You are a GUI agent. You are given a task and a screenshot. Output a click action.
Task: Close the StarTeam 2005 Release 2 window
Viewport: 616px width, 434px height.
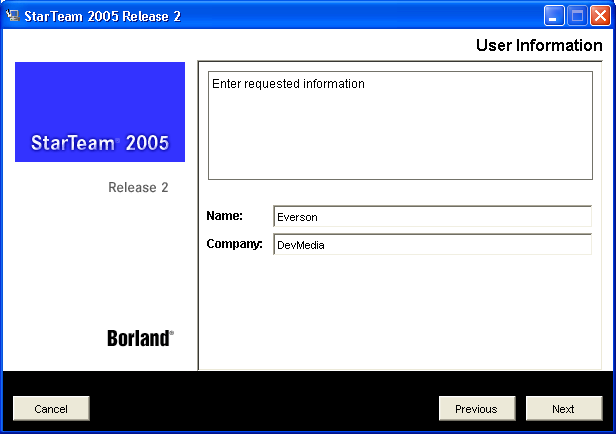tap(600, 16)
